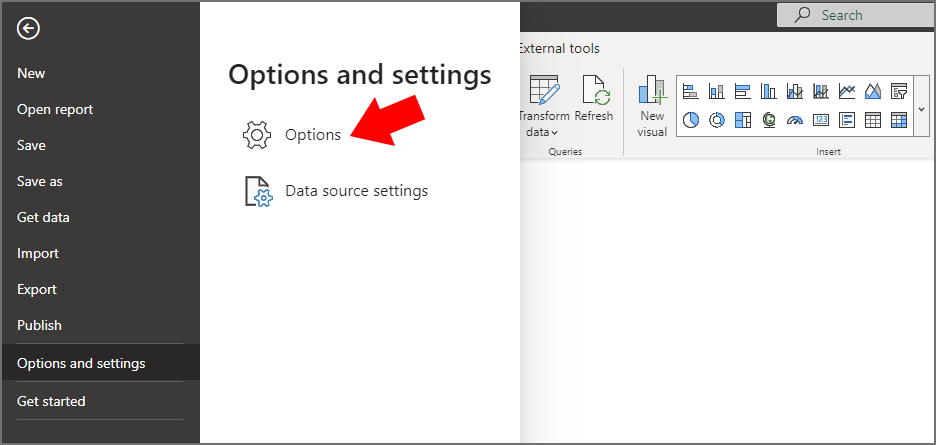The height and width of the screenshot is (445, 936).
Task: Choose Publish from the File menu
Action: point(39,326)
